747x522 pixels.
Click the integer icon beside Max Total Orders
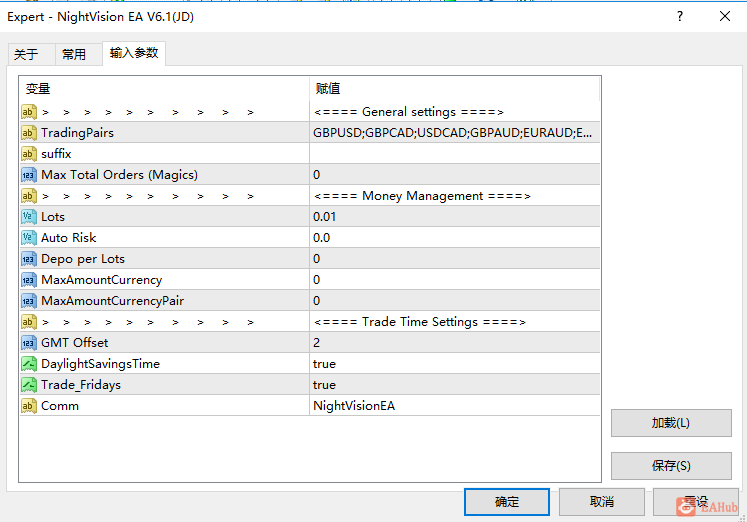[29, 175]
